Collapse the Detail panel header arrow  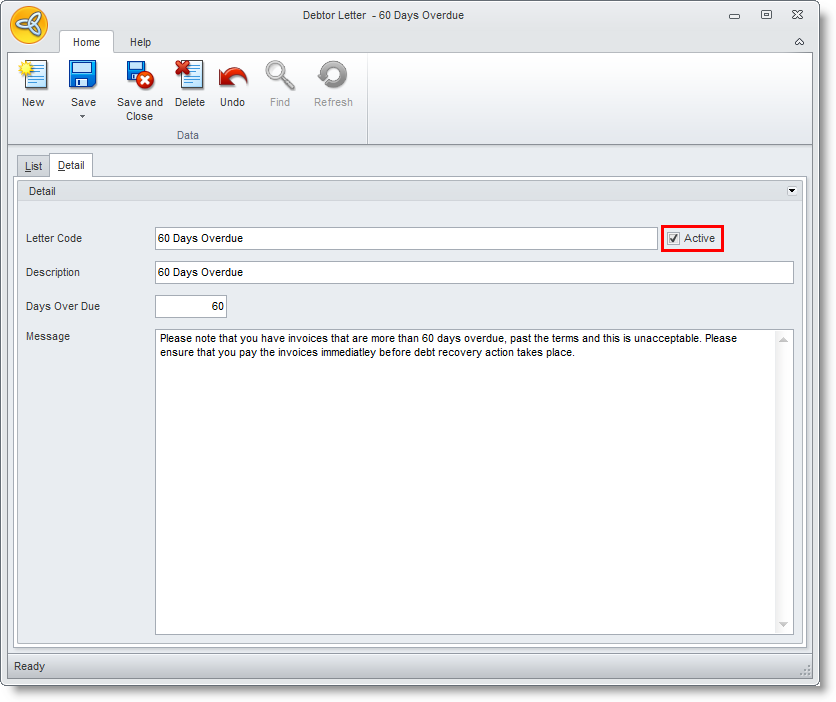(x=792, y=191)
